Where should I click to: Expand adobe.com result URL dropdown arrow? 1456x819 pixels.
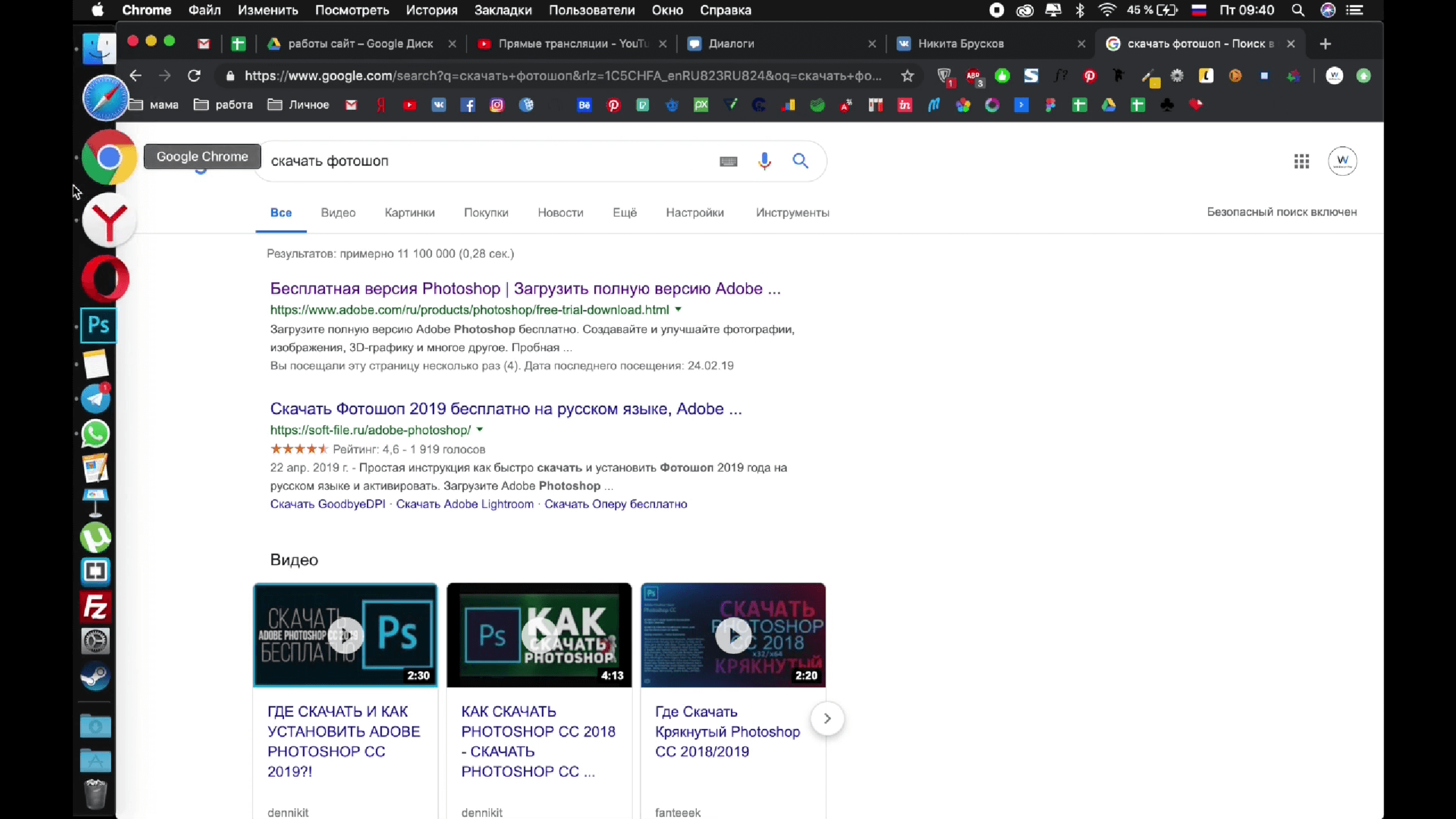pos(678,310)
